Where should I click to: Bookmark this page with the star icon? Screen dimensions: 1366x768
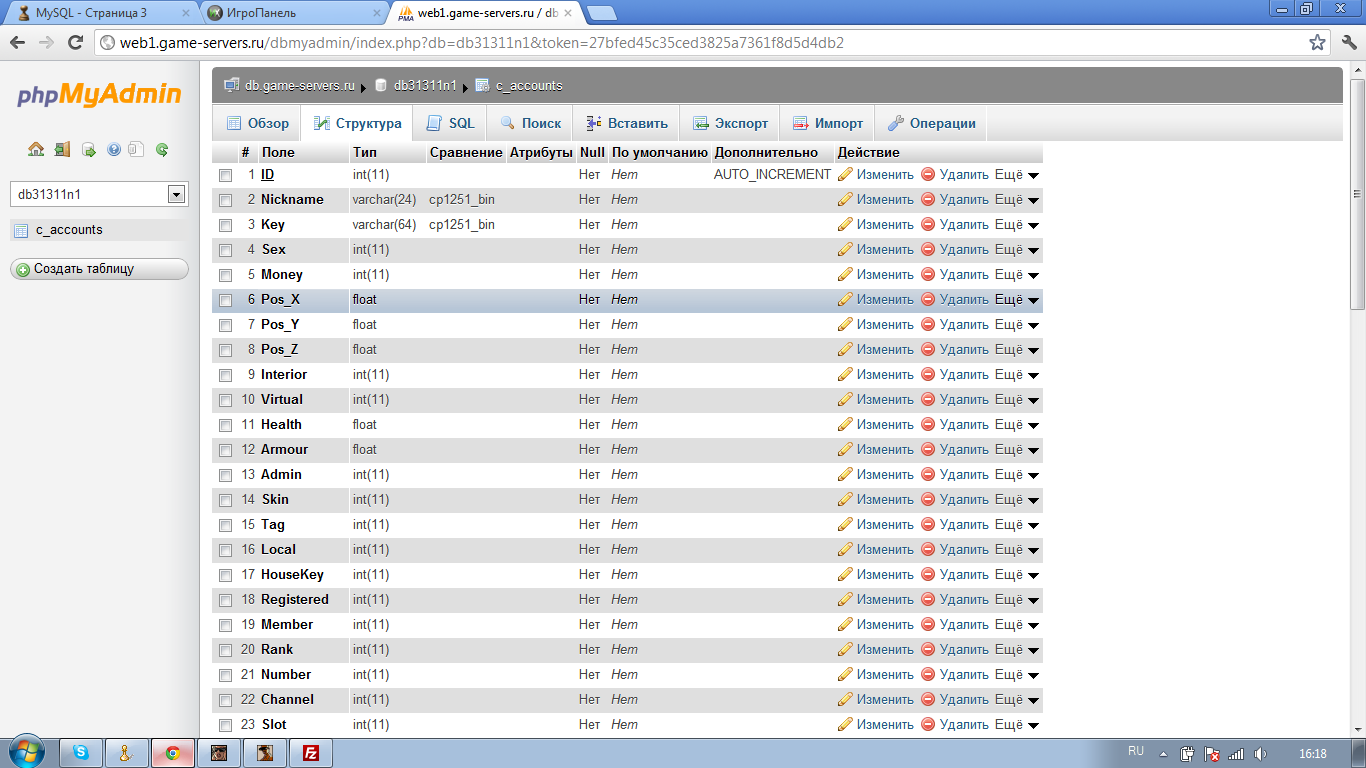coord(1318,43)
